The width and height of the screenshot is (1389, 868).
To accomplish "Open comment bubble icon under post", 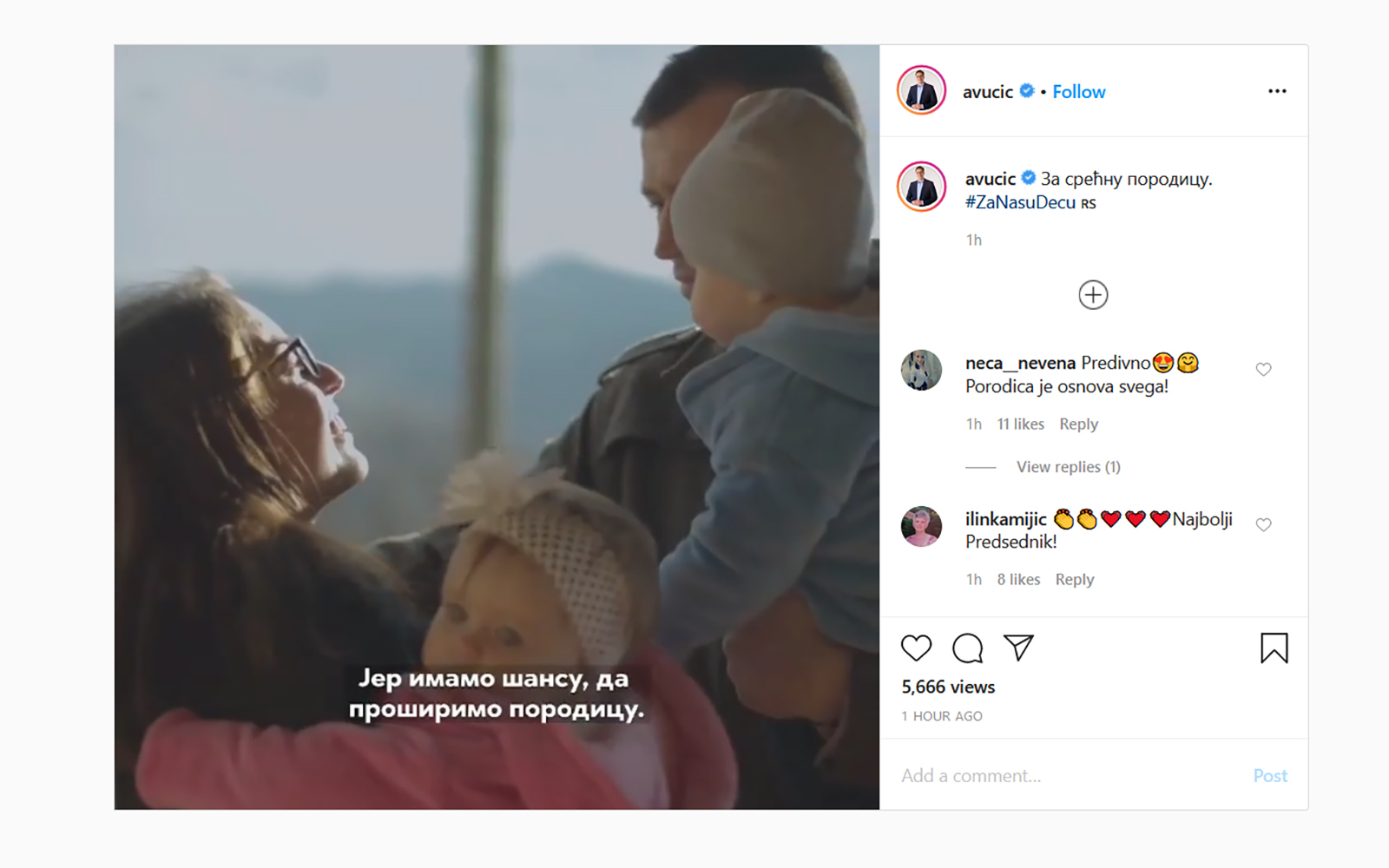I will point(967,648).
